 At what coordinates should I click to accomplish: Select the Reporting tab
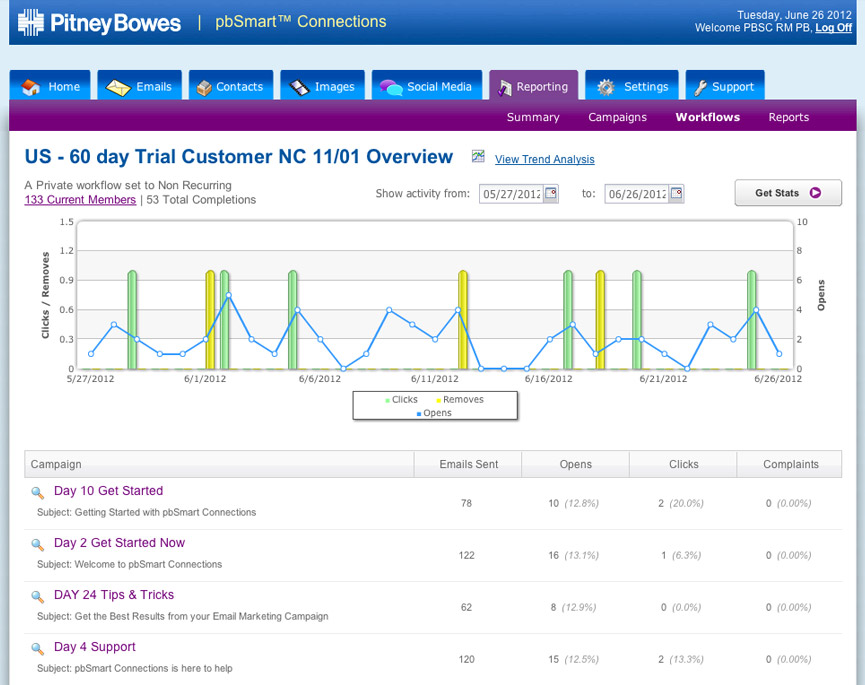point(533,86)
